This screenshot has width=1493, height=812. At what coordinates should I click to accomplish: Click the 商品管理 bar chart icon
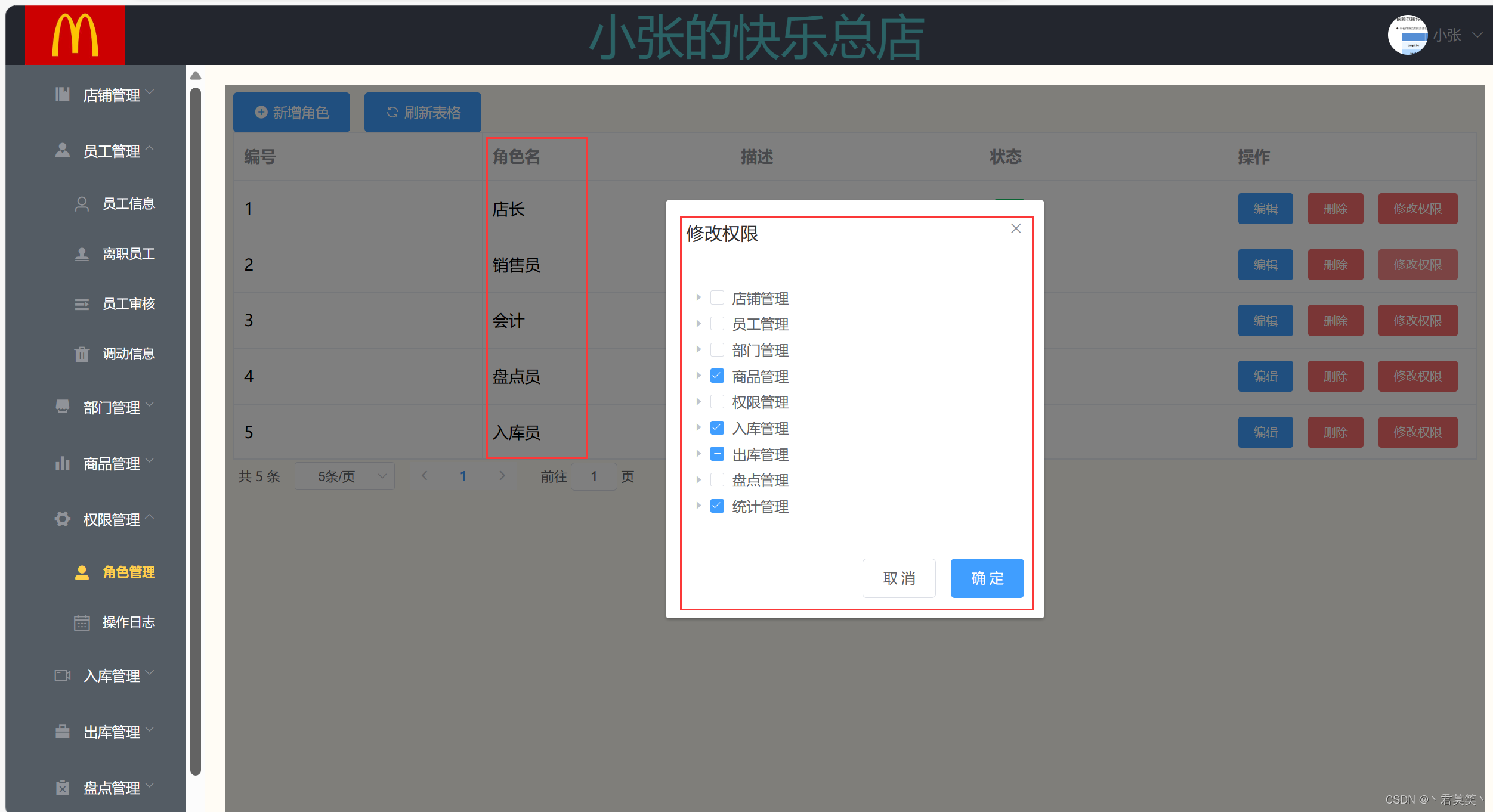[63, 463]
